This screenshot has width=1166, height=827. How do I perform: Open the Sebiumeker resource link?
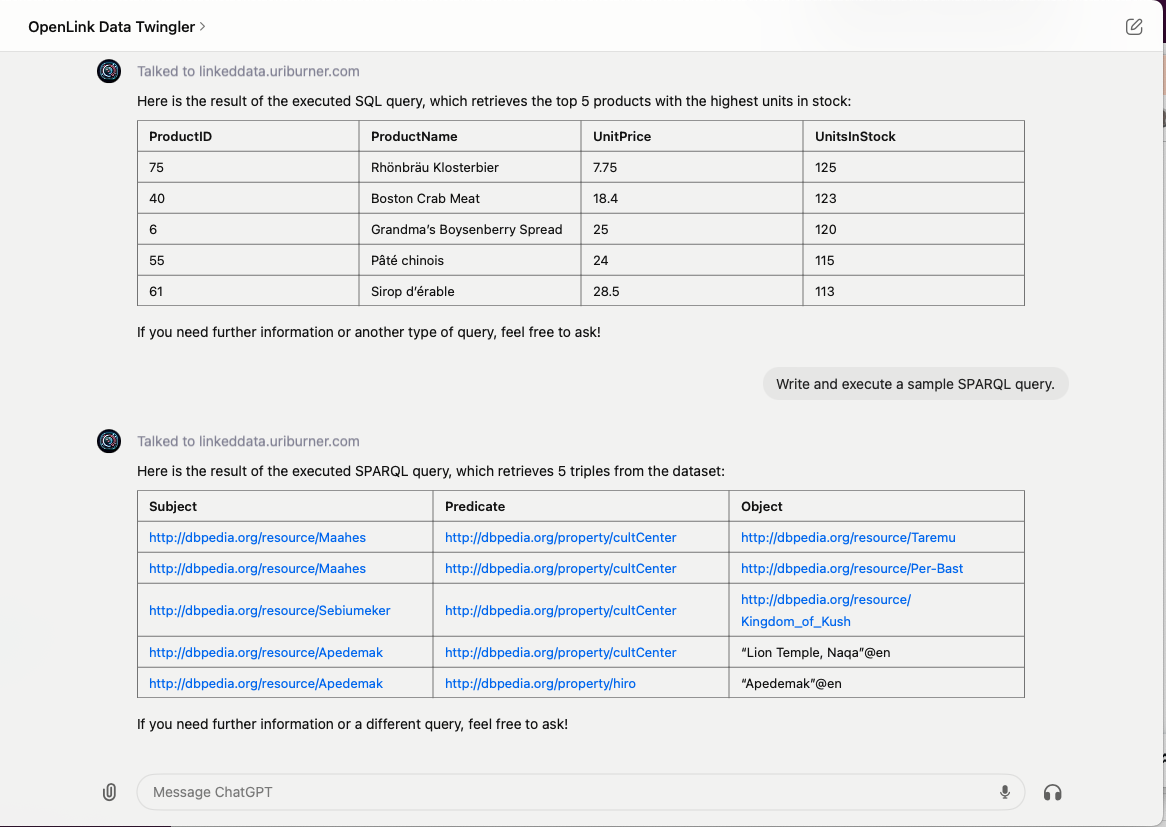[269, 610]
